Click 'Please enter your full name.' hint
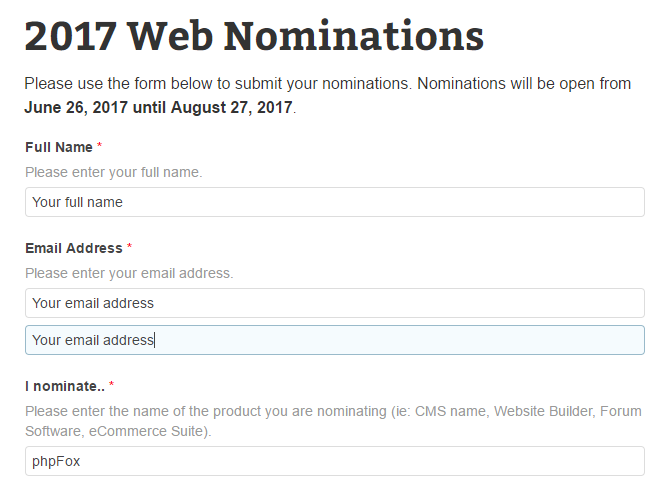The height and width of the screenshot is (493, 666). (x=113, y=172)
